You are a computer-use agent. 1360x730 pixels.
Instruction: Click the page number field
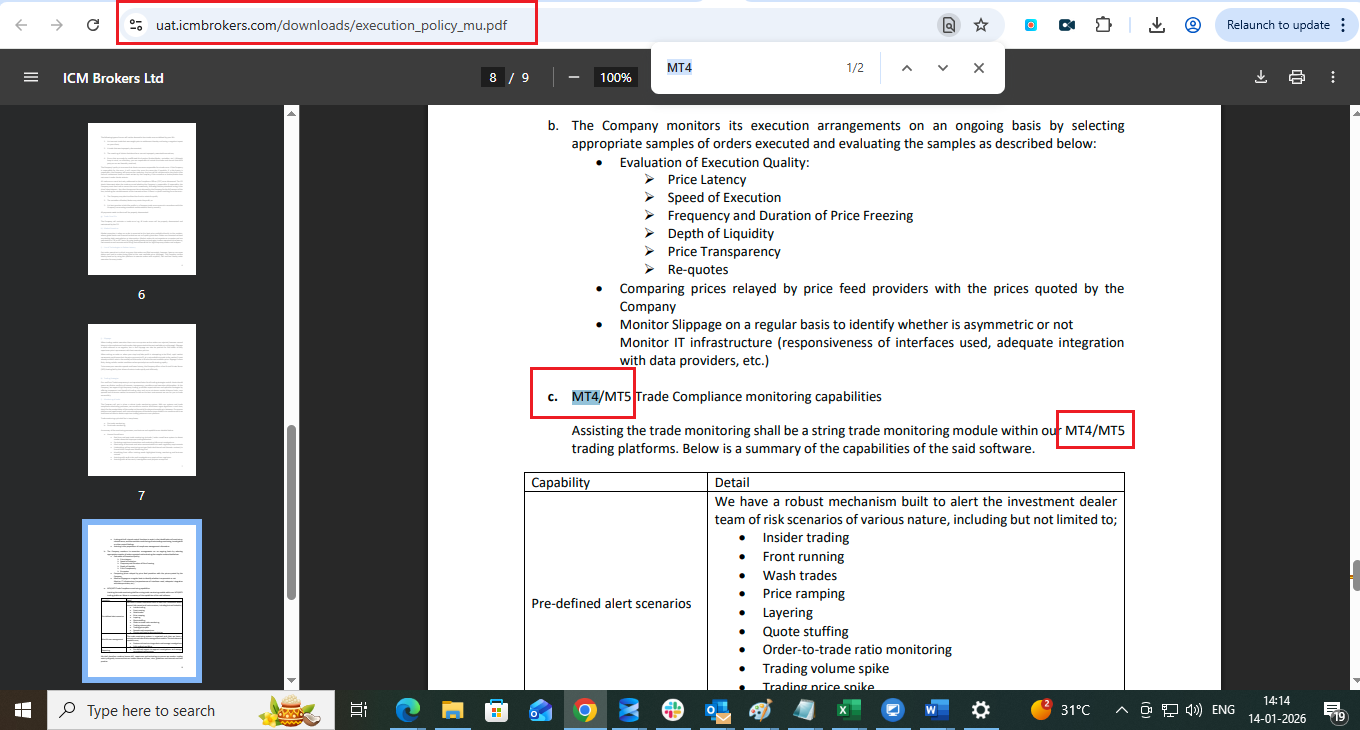click(x=492, y=78)
